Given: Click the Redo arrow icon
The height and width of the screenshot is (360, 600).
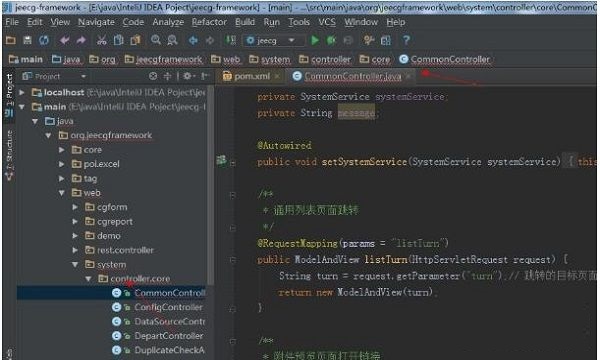Looking at the screenshot, I should click(x=81, y=40).
